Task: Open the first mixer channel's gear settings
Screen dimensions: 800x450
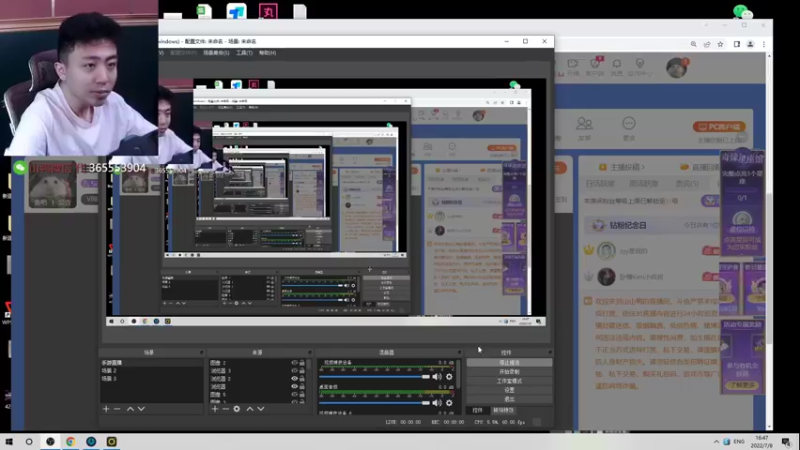Action: point(449,377)
